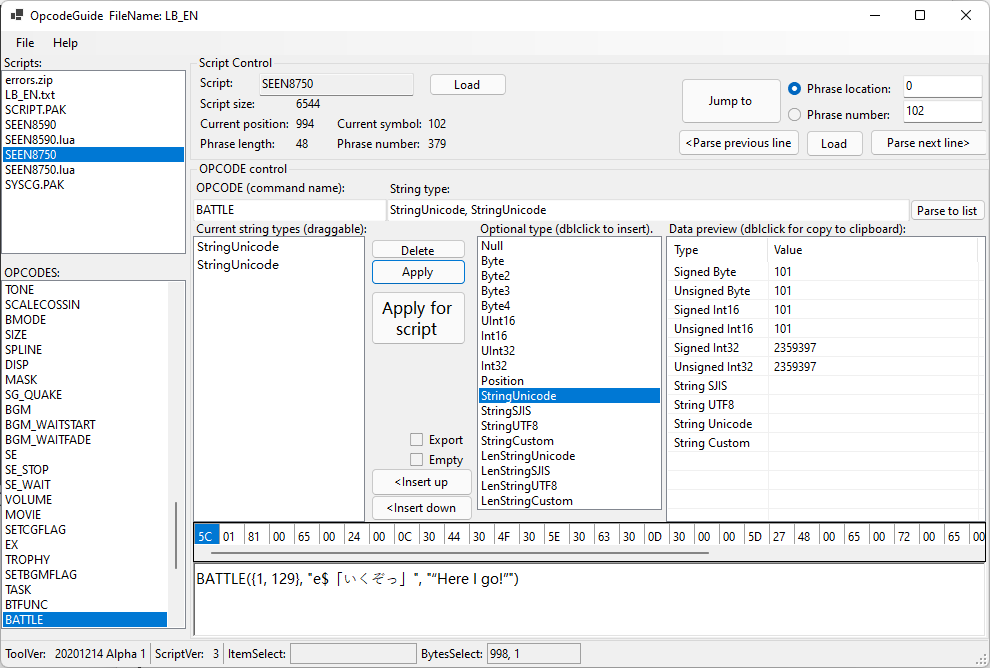The image size is (990, 668).
Task: Click the BytesSelect field in status bar
Action: coord(534,653)
